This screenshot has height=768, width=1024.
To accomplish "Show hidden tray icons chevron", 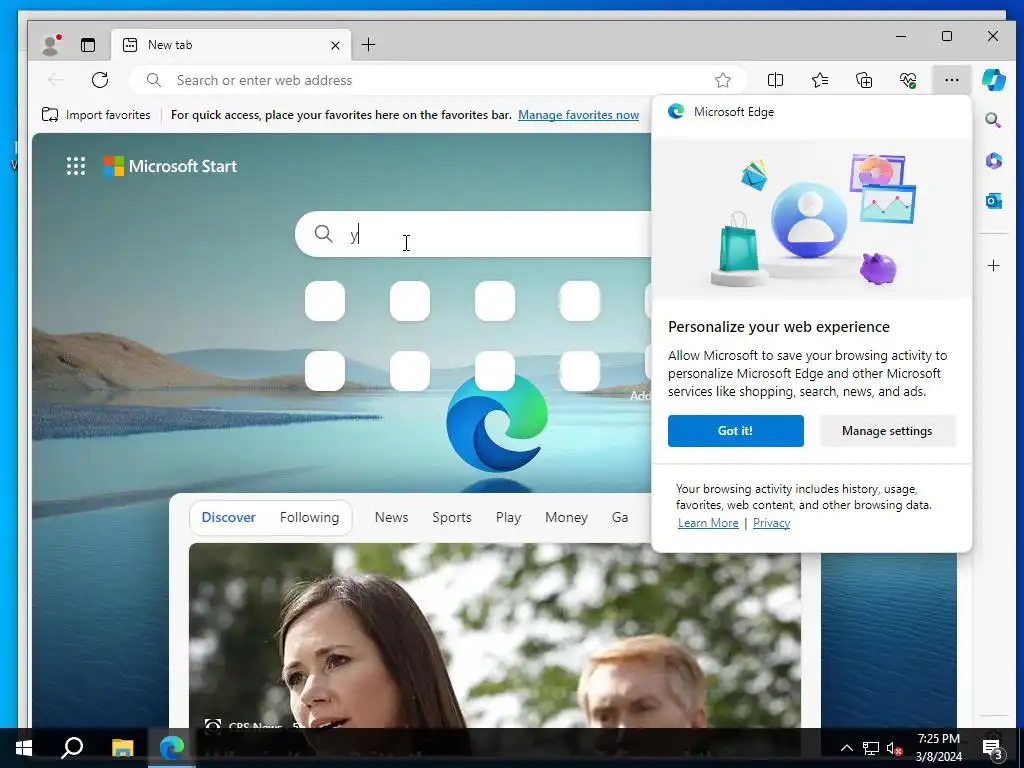I will point(846,748).
